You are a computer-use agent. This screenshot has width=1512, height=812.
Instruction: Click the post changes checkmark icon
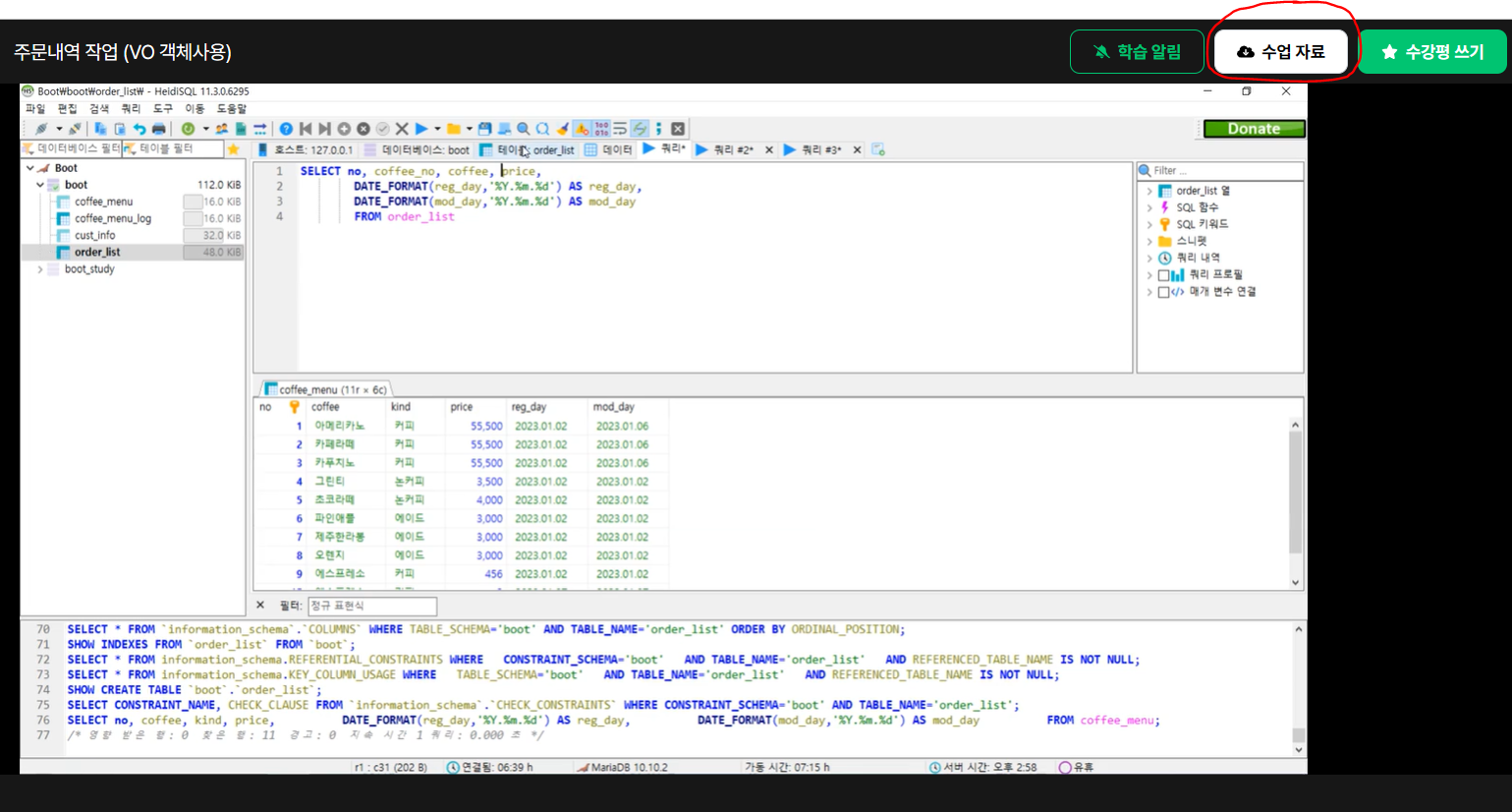pos(382,129)
